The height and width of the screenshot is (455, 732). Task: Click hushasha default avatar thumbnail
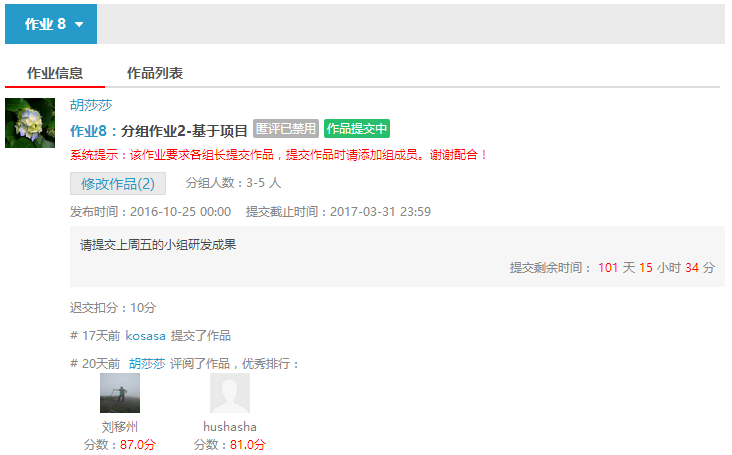coord(230,393)
